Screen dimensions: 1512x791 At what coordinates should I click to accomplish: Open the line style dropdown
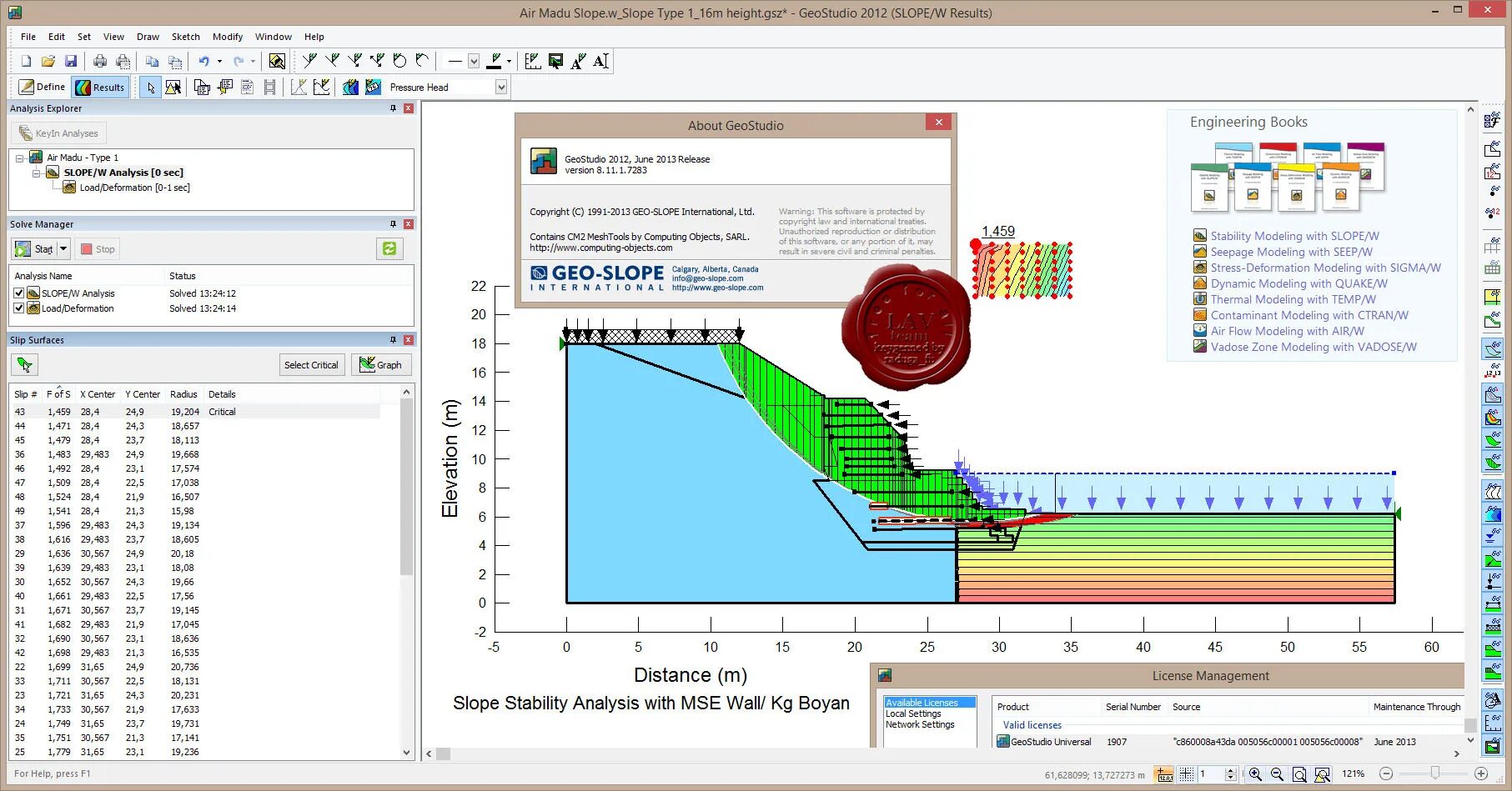pyautogui.click(x=473, y=61)
